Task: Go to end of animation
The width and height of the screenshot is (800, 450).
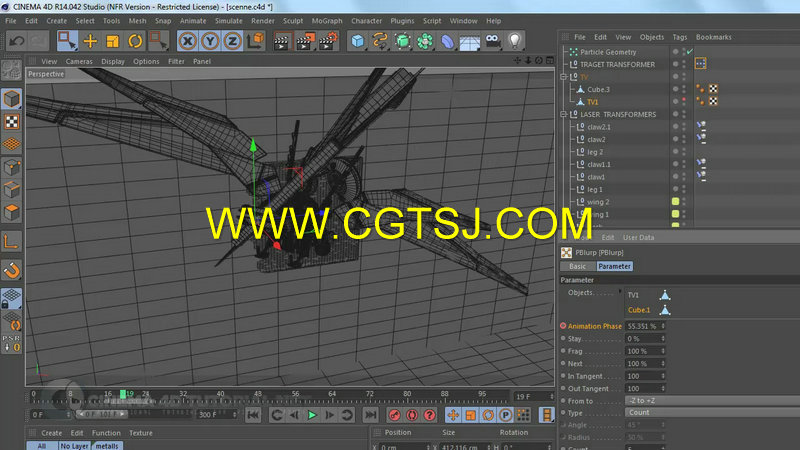Action: click(371, 415)
